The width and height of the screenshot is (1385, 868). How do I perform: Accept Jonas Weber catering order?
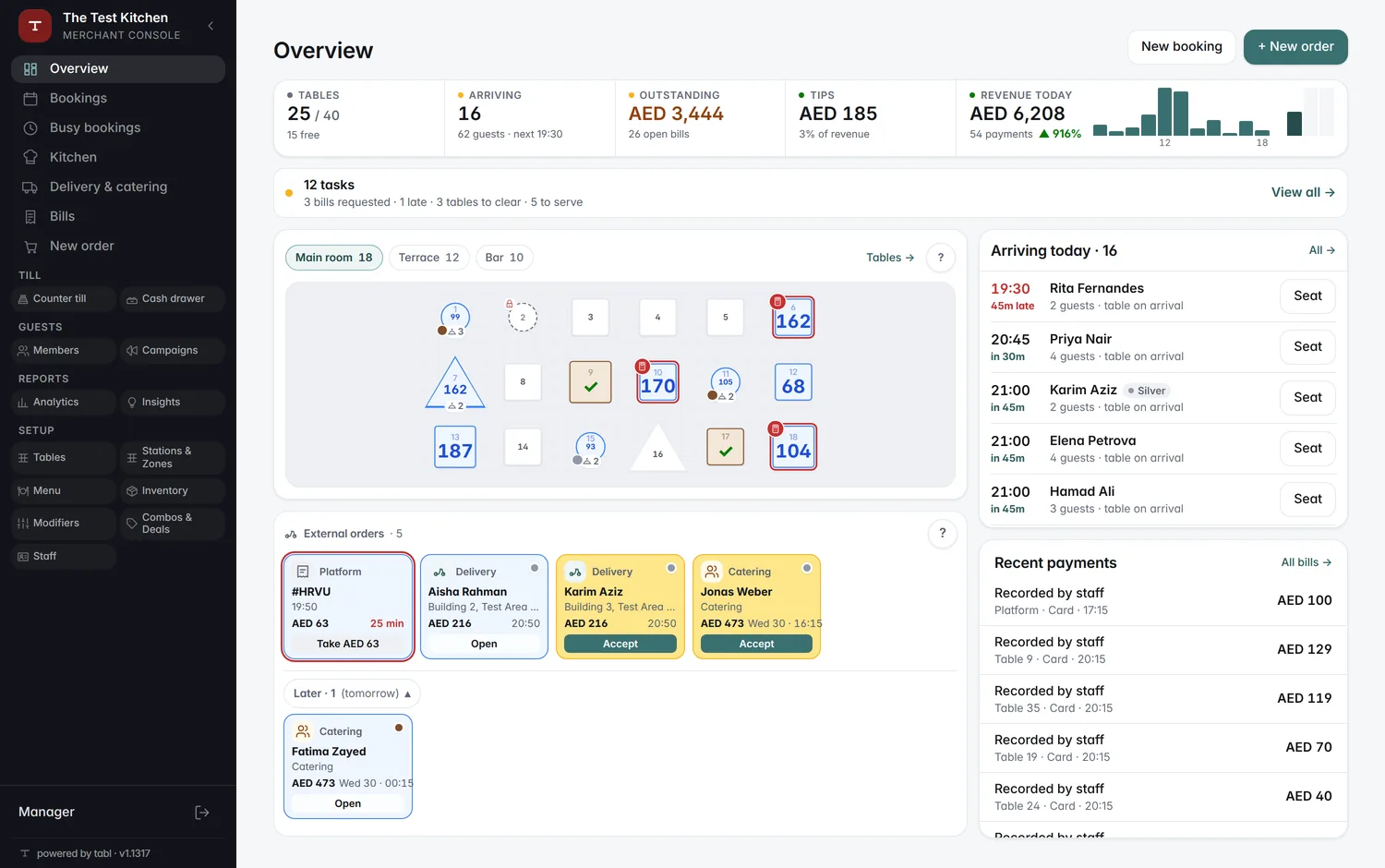click(x=756, y=644)
